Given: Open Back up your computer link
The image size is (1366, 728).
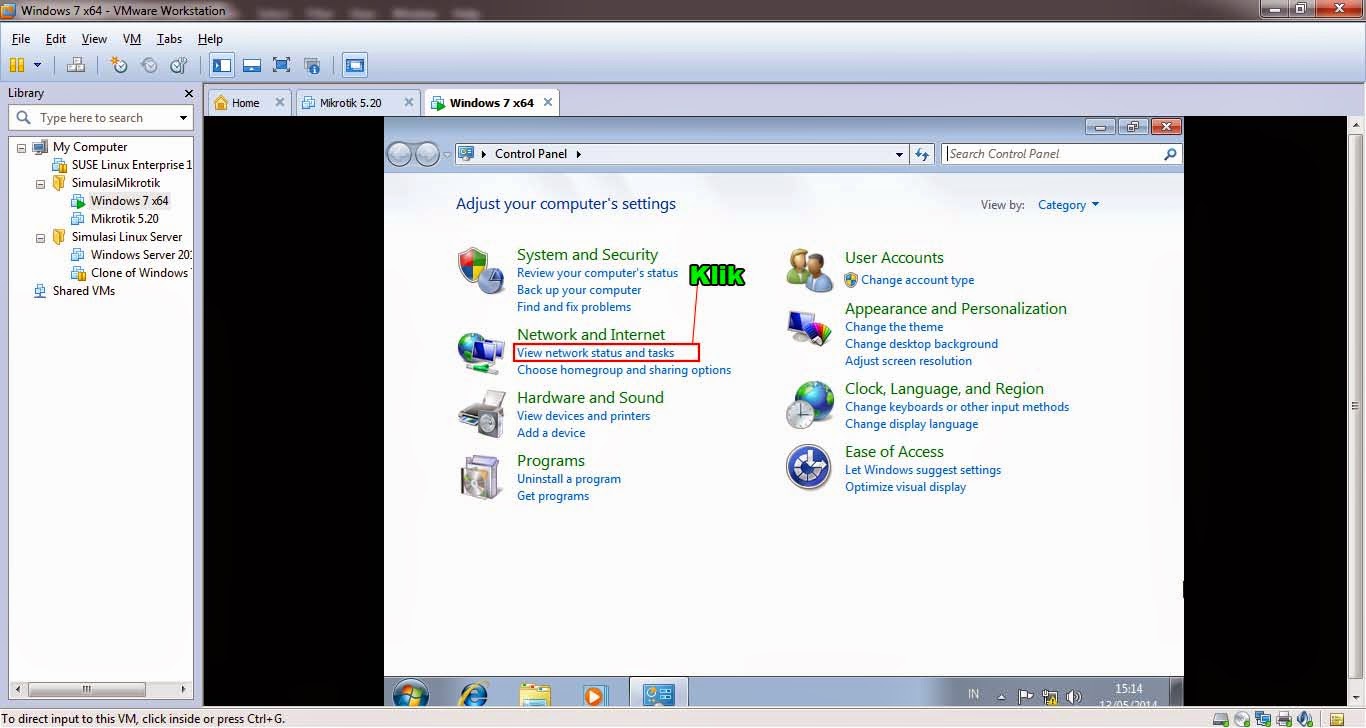Looking at the screenshot, I should (579, 290).
